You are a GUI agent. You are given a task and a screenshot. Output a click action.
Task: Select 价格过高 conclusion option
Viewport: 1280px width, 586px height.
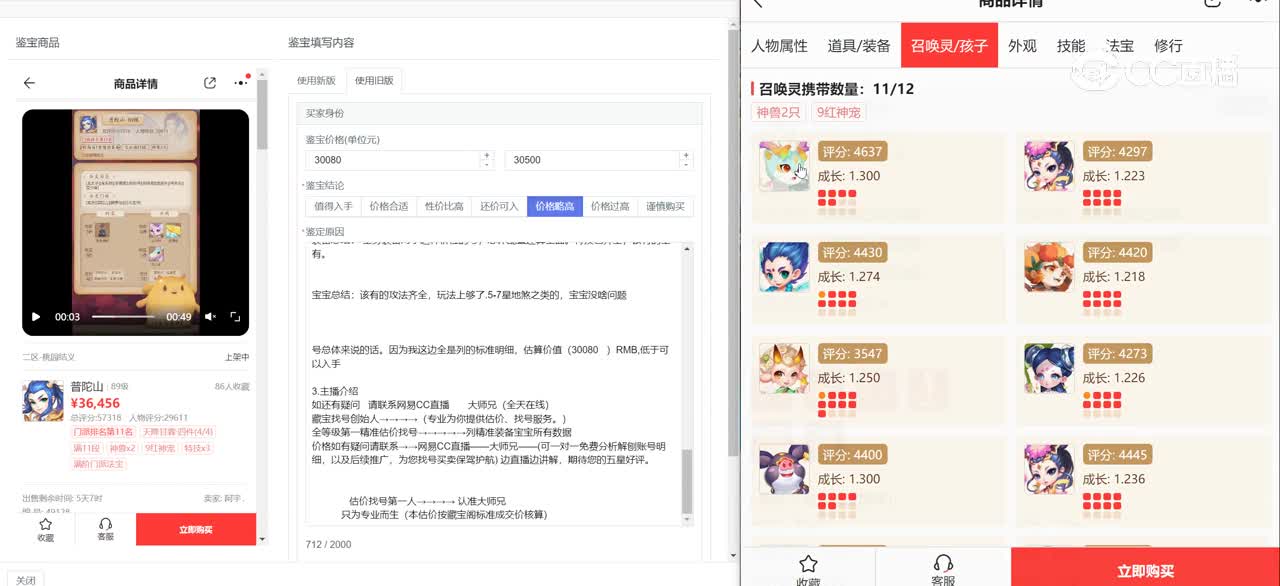[x=610, y=207]
